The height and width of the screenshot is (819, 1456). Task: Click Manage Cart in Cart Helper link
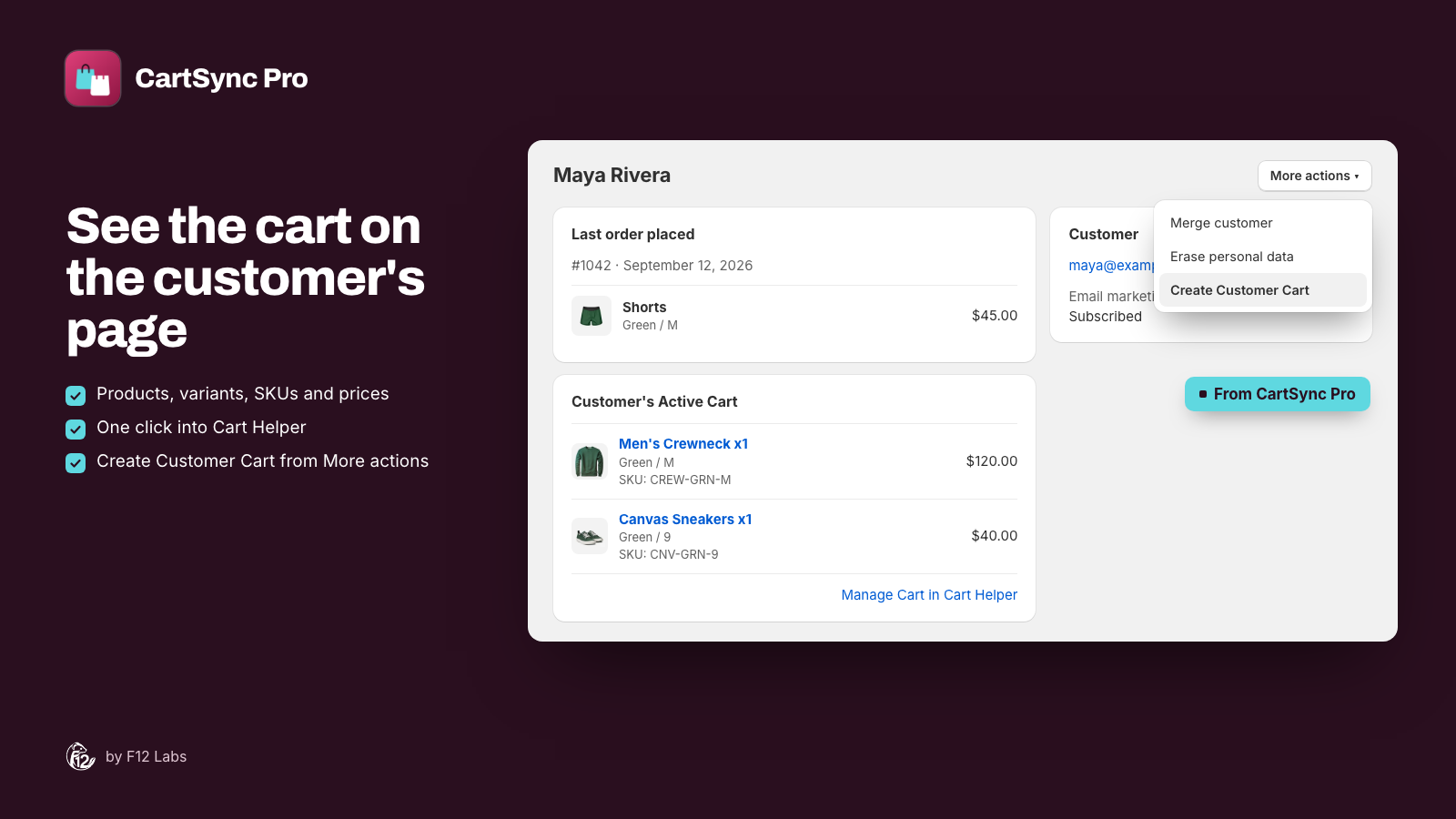pos(929,595)
